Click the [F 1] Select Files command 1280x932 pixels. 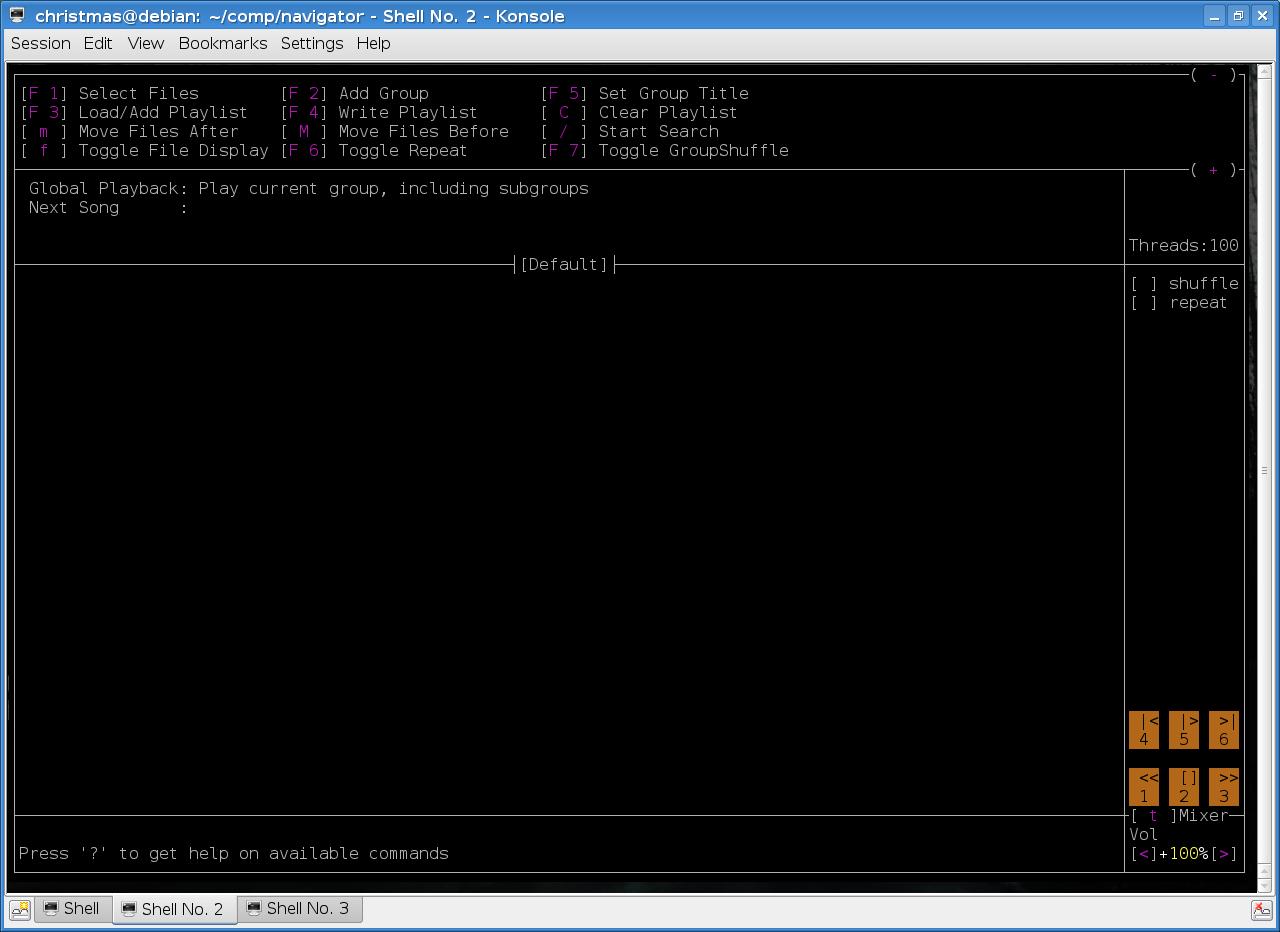[109, 93]
